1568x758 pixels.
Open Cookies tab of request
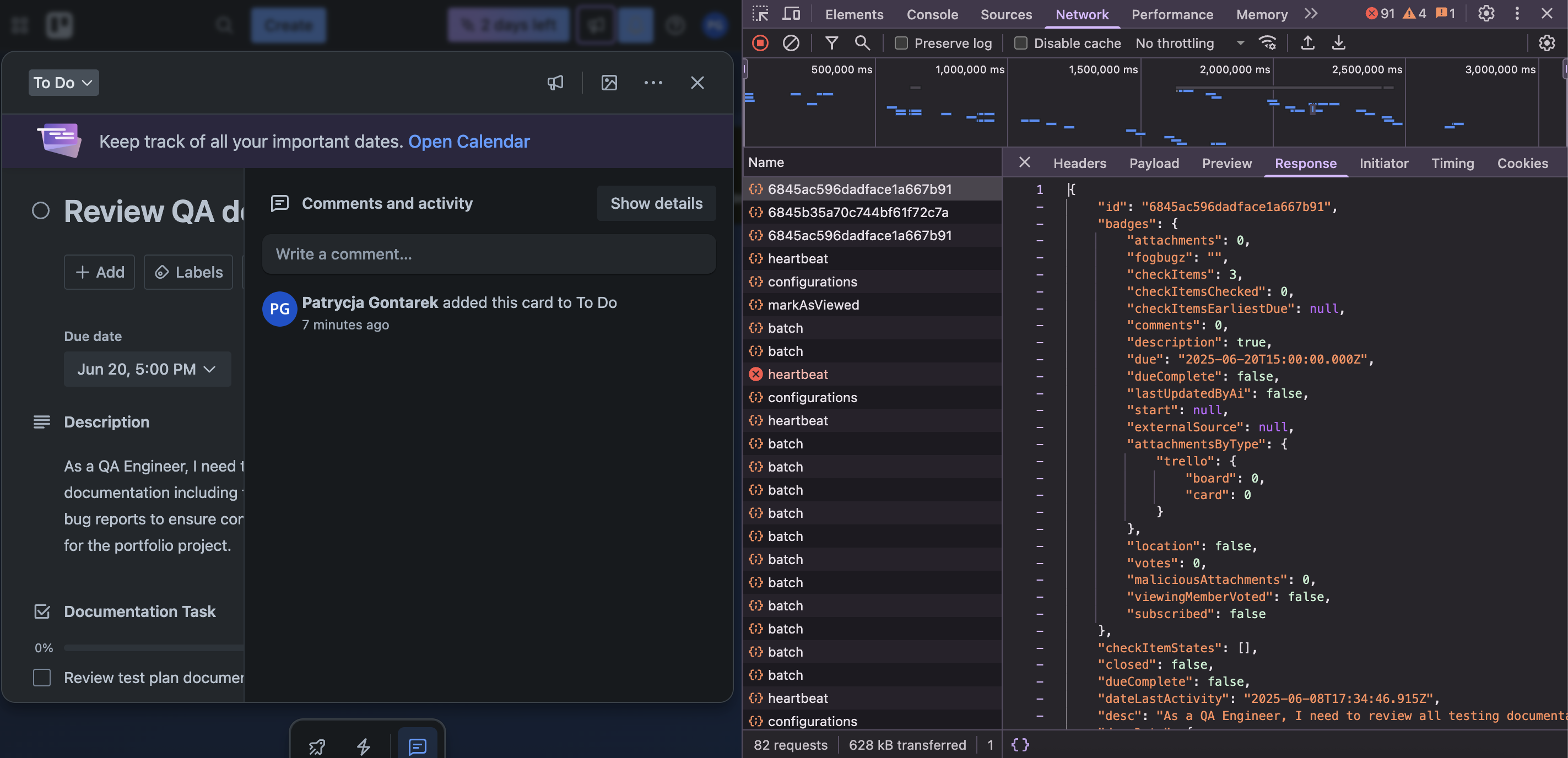(1522, 163)
